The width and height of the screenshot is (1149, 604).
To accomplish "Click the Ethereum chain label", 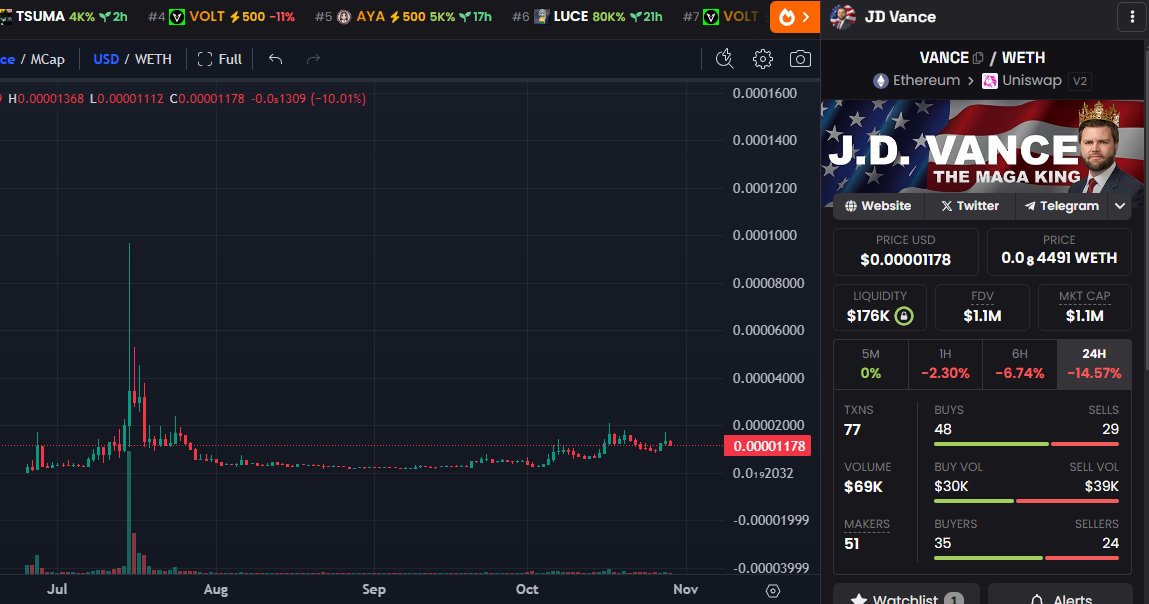I will [926, 81].
